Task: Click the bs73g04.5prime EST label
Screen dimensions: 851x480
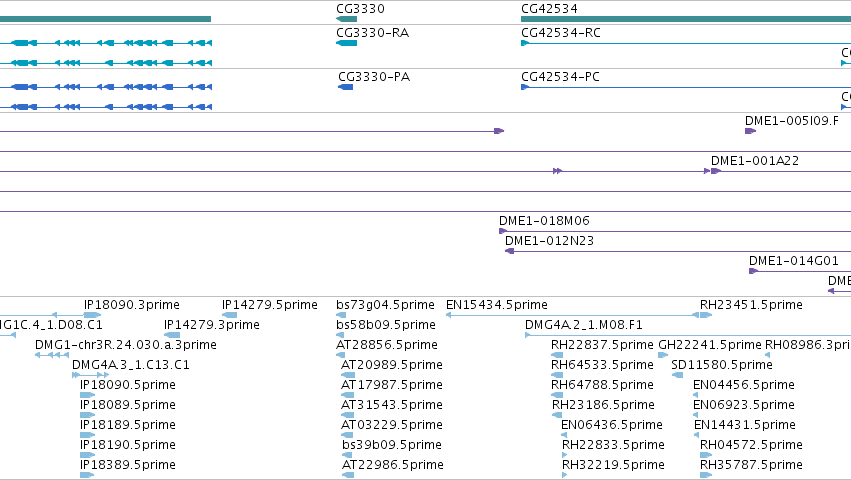Action: point(385,305)
